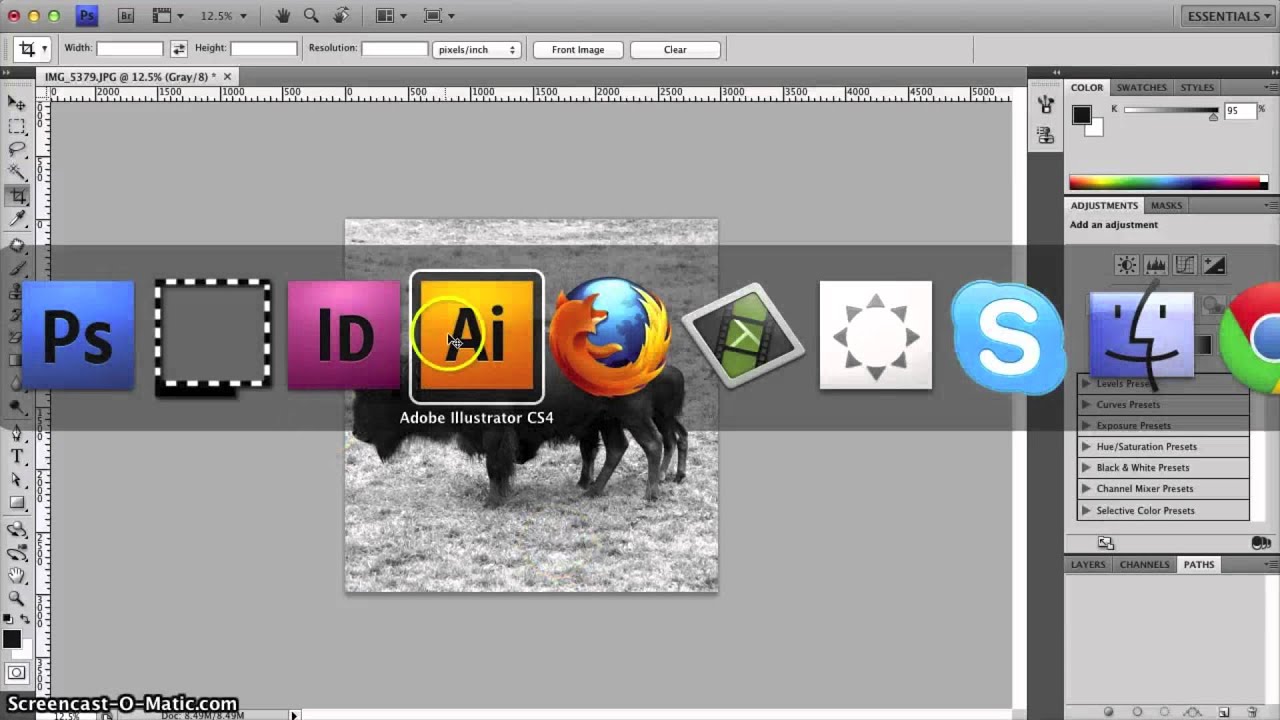Expand Selective Color Presets

pyautogui.click(x=1086, y=511)
